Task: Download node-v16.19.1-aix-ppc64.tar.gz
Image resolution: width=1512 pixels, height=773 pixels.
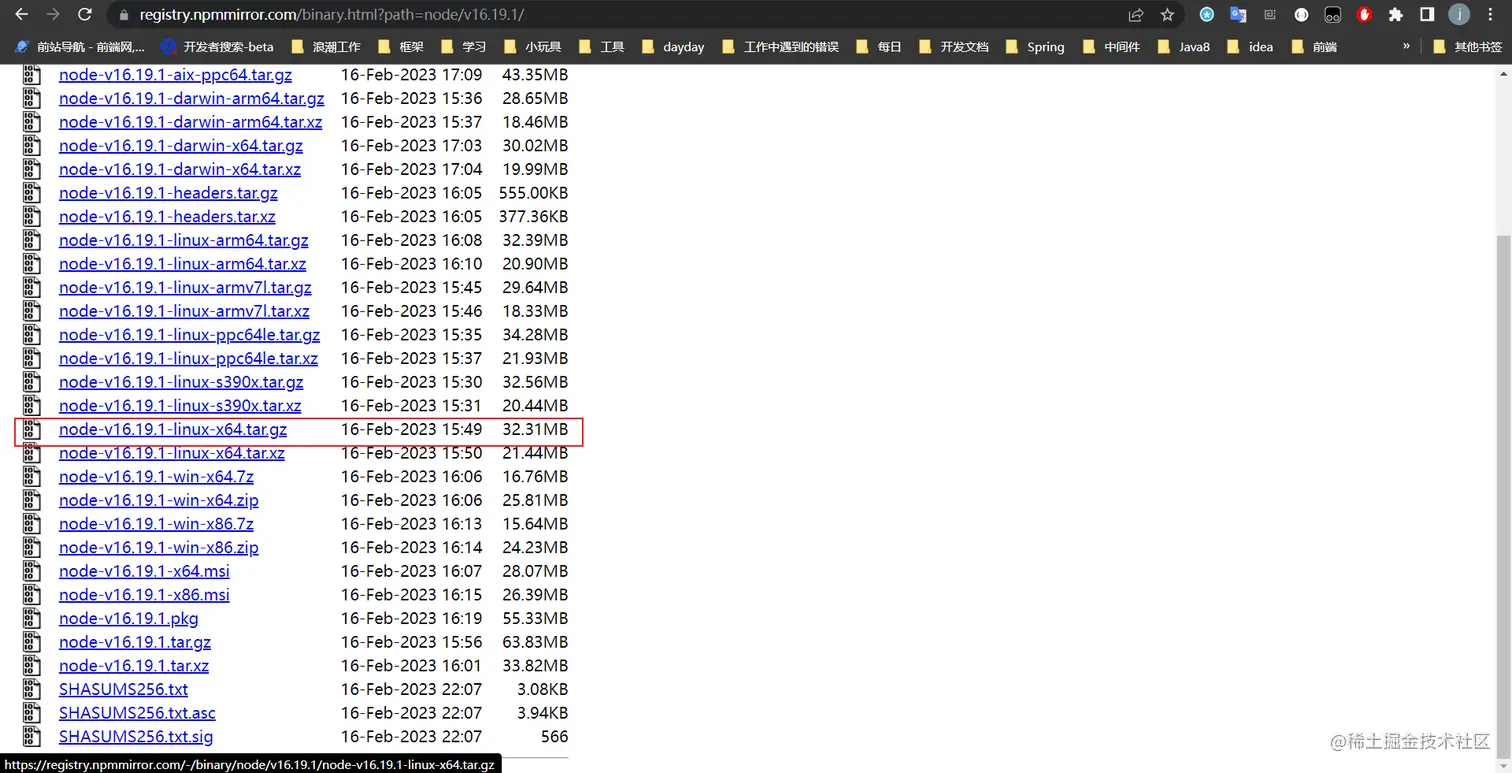Action: [x=176, y=74]
